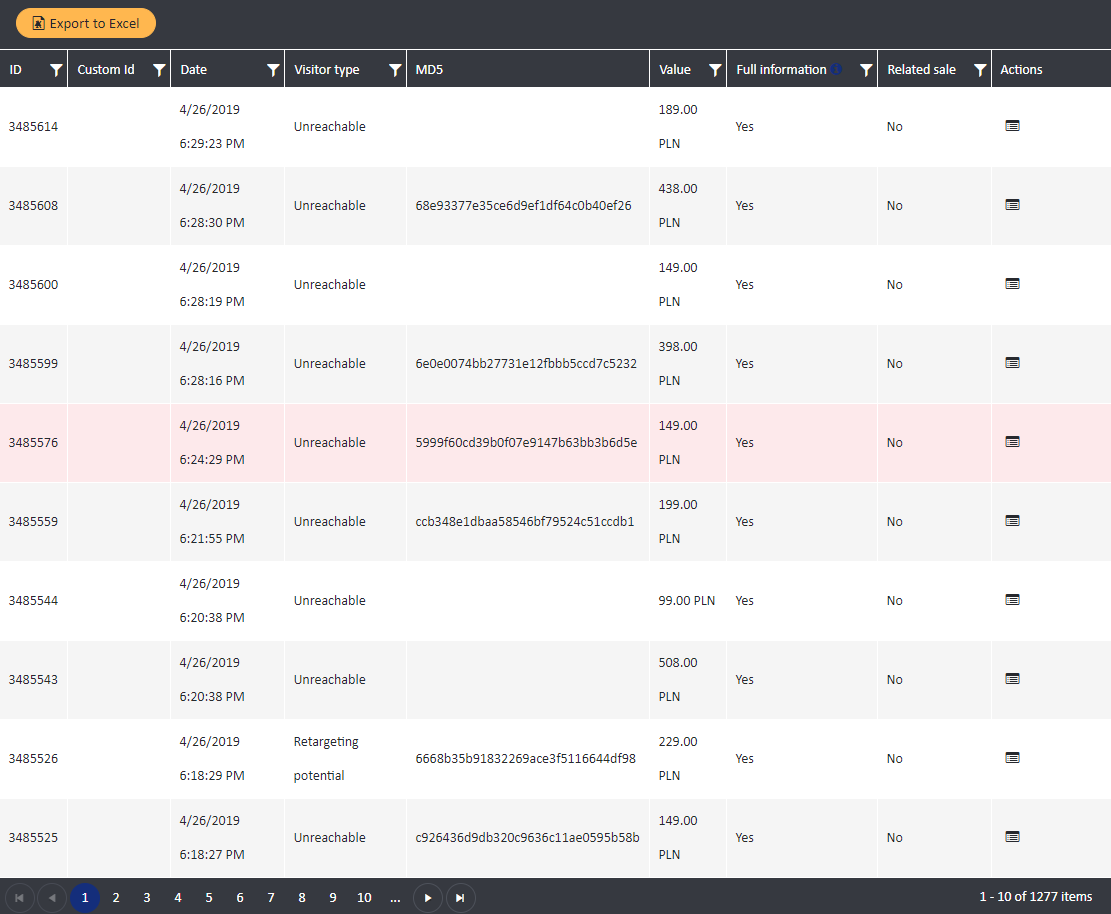The height and width of the screenshot is (914, 1111).
Task: Open action icon for row 3485544
Action: point(1012,600)
